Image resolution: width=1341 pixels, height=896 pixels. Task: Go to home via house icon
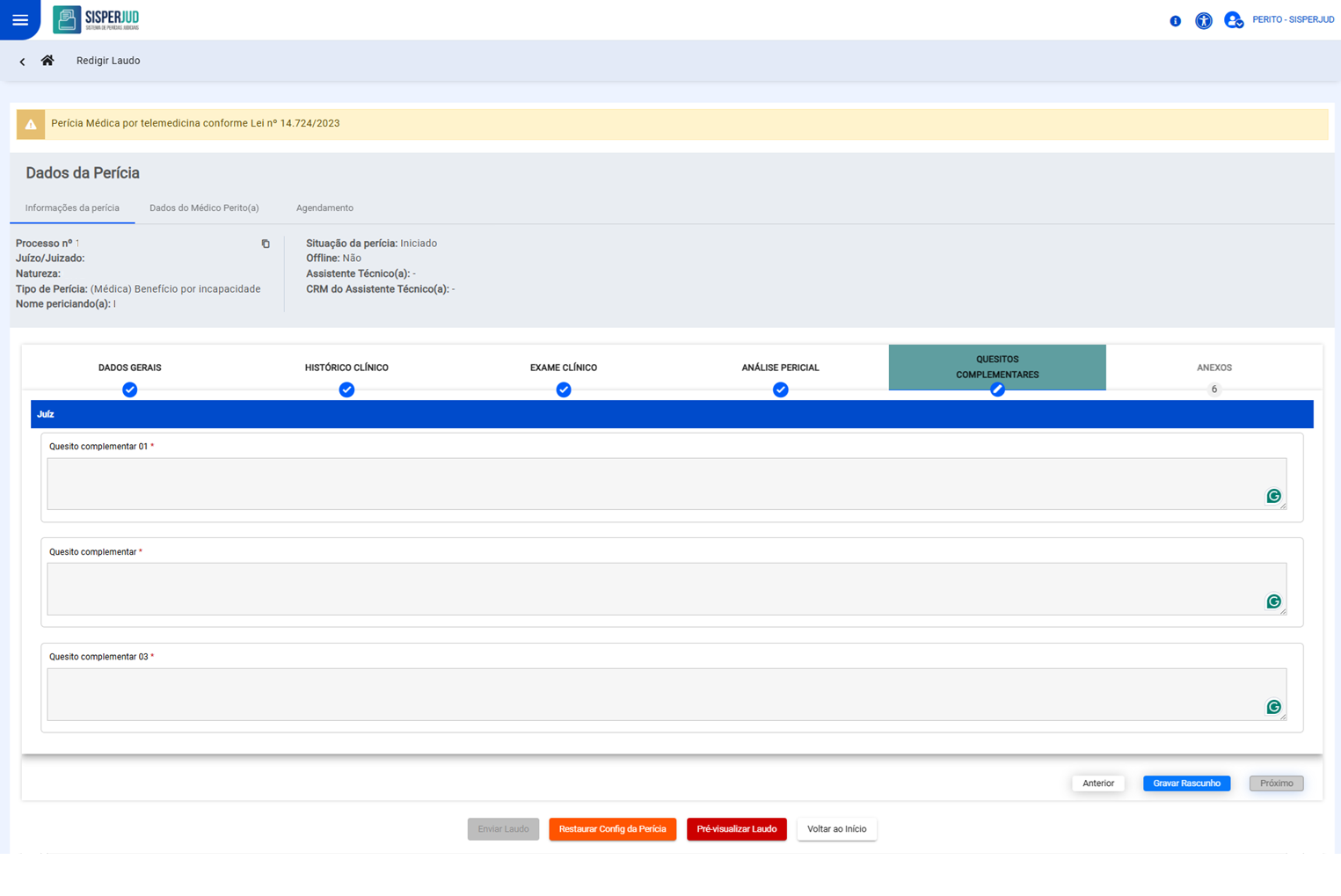tap(47, 61)
